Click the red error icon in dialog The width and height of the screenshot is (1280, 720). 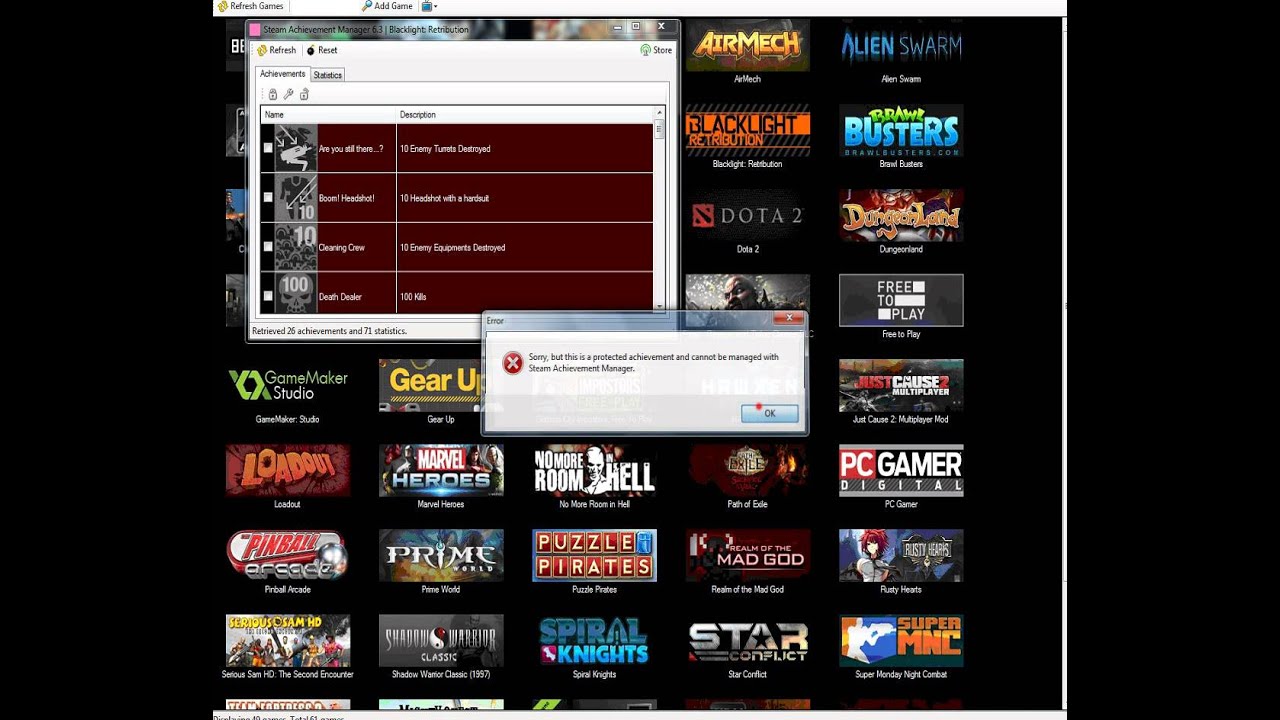pos(513,363)
